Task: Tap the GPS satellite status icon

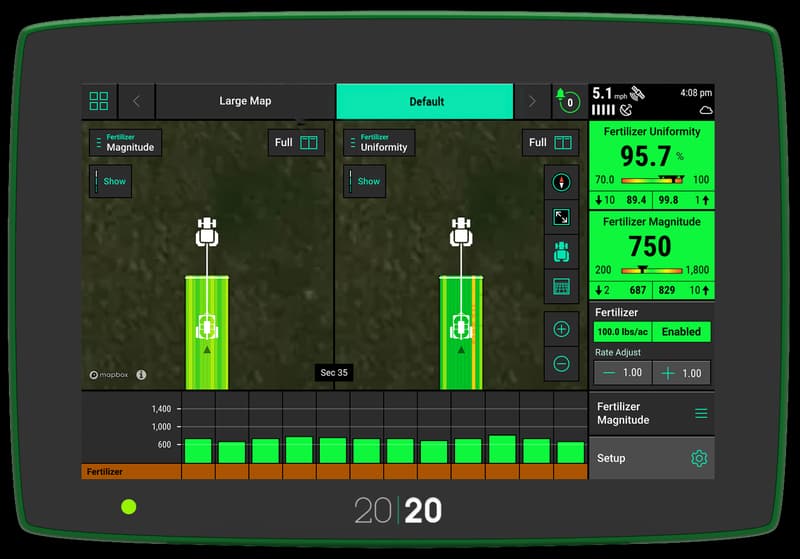Action: 637,93
